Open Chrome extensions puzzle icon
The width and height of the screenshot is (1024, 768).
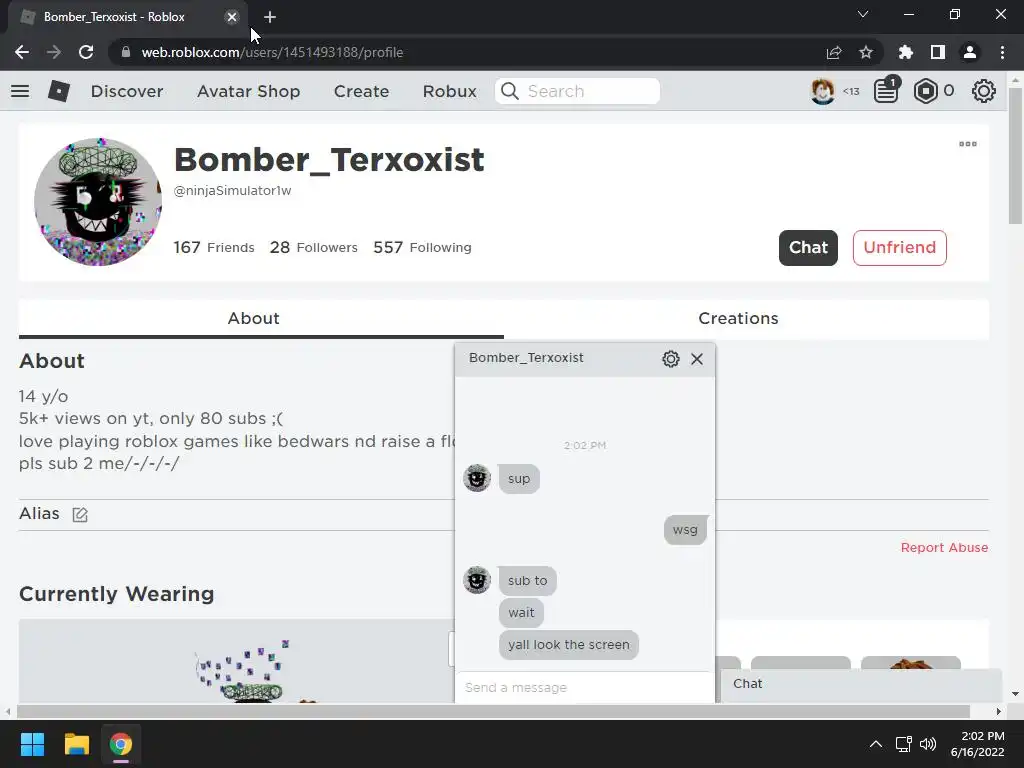pos(906,52)
